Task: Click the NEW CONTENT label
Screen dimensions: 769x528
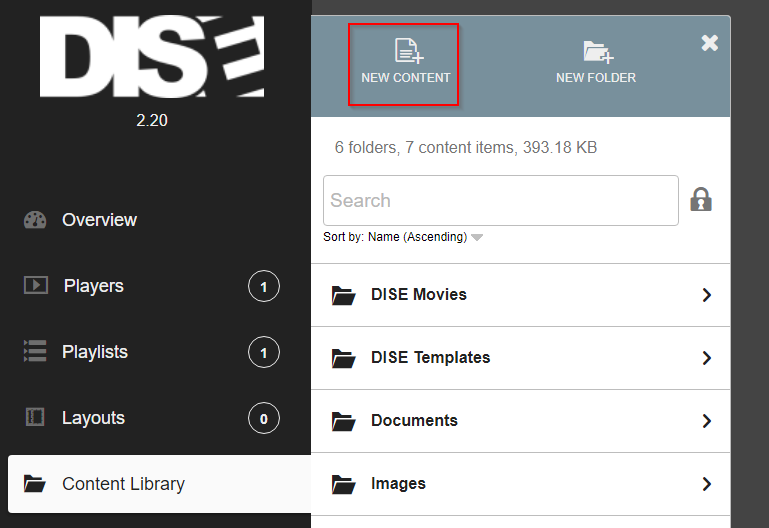Action: (x=406, y=78)
